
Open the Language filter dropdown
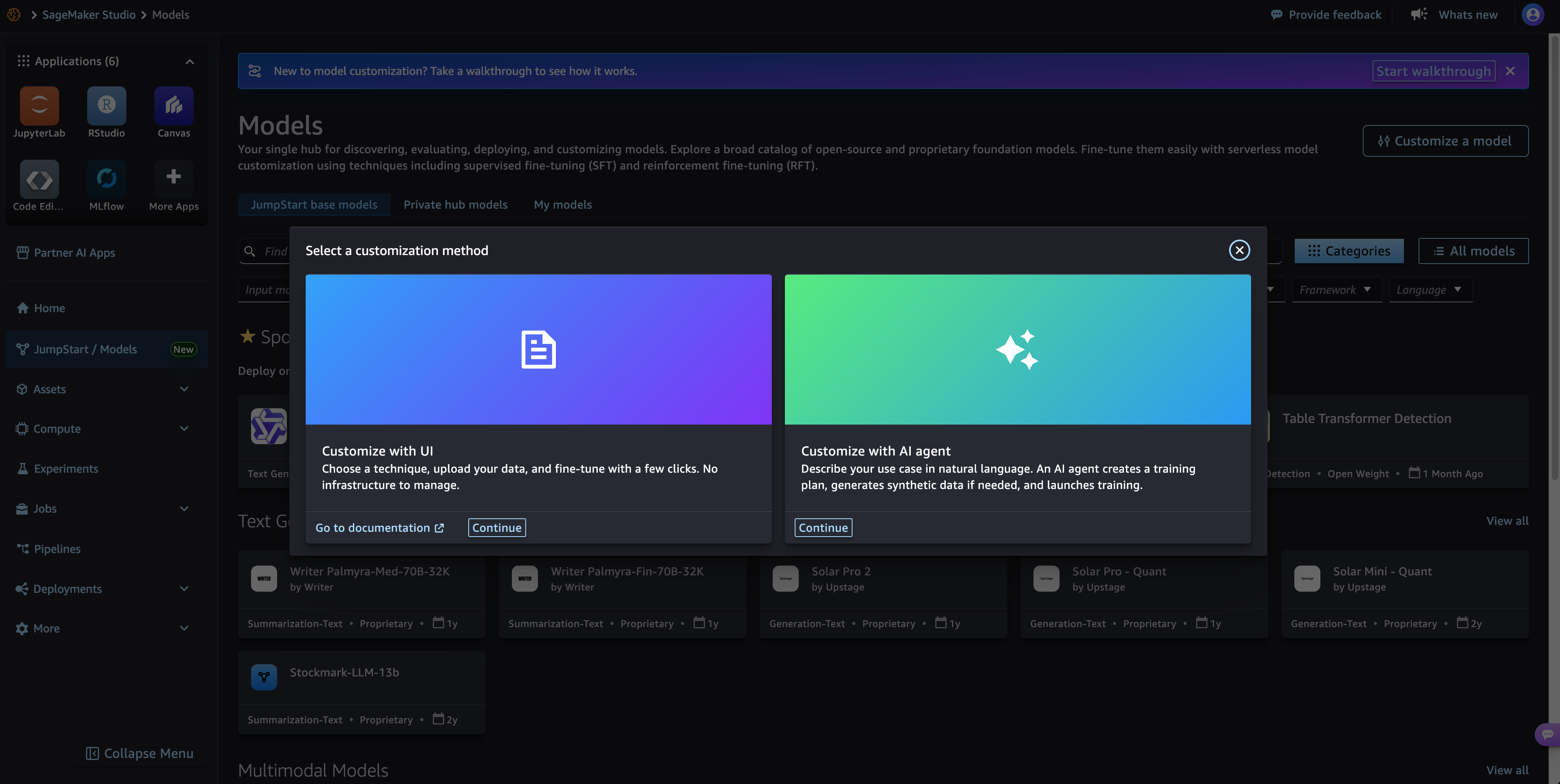point(1430,289)
